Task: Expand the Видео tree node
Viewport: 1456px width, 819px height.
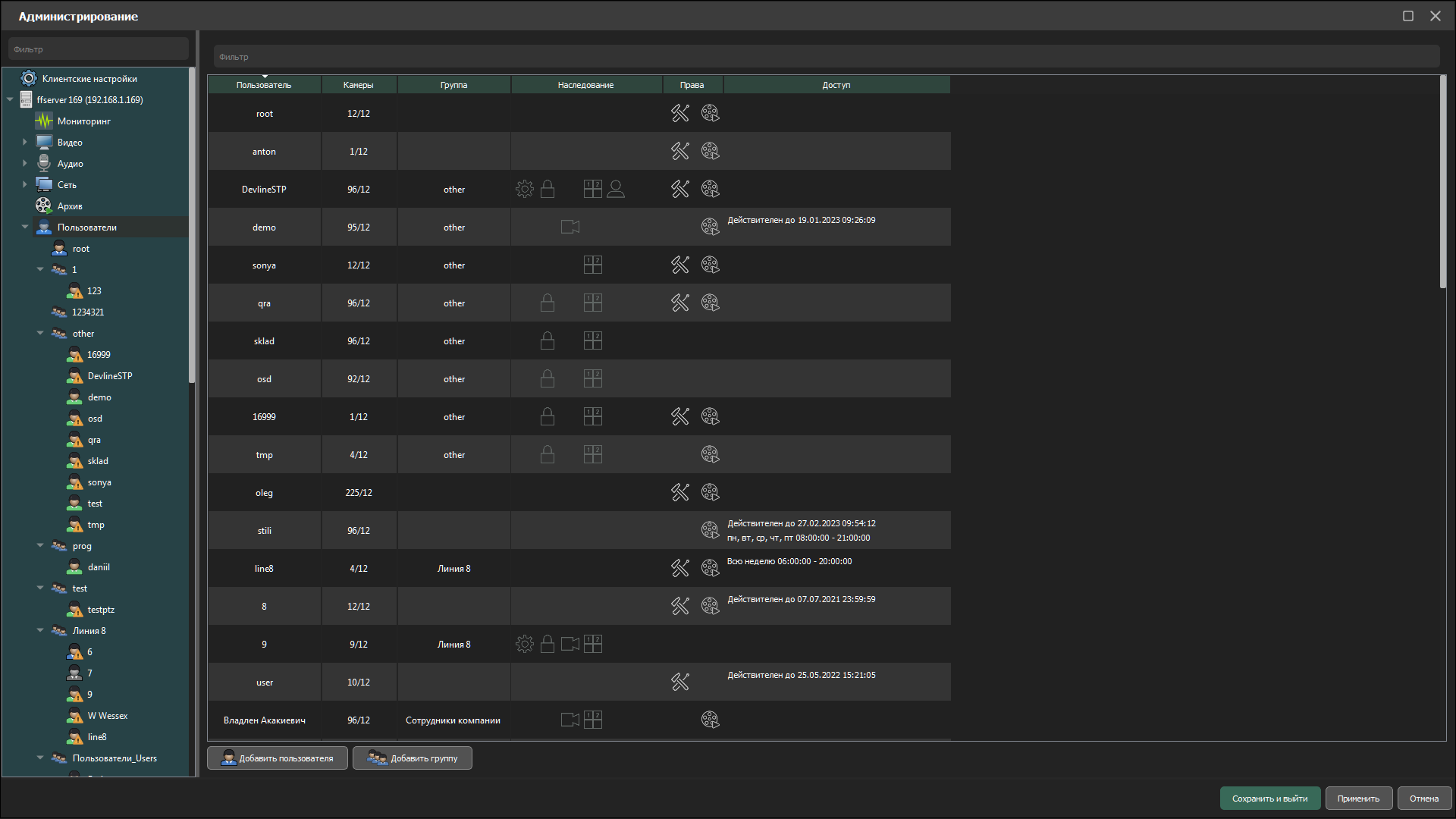Action: pos(24,142)
